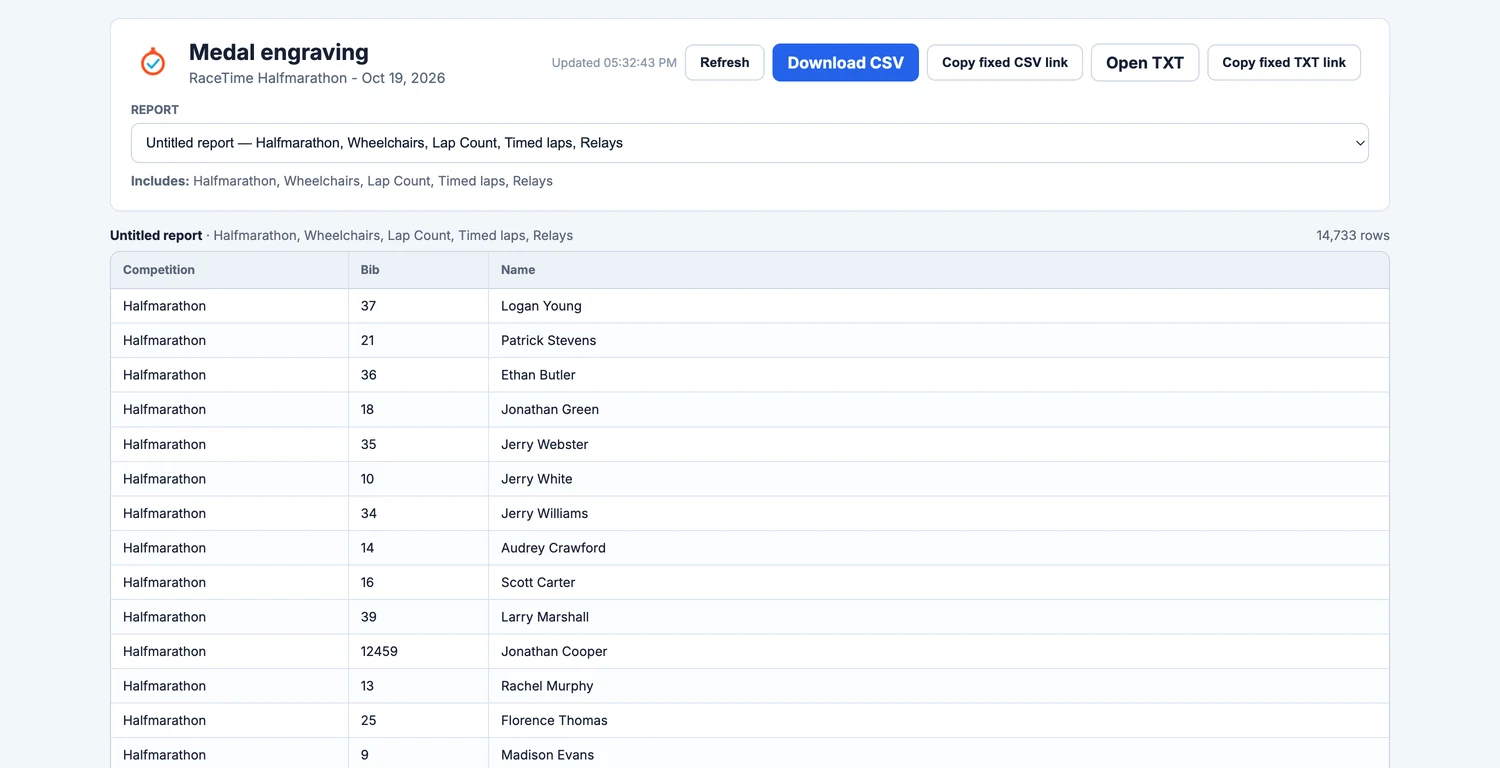Viewport: 1500px width, 768px height.
Task: Copy the fixed CSV link
Action: pyautogui.click(x=1005, y=62)
